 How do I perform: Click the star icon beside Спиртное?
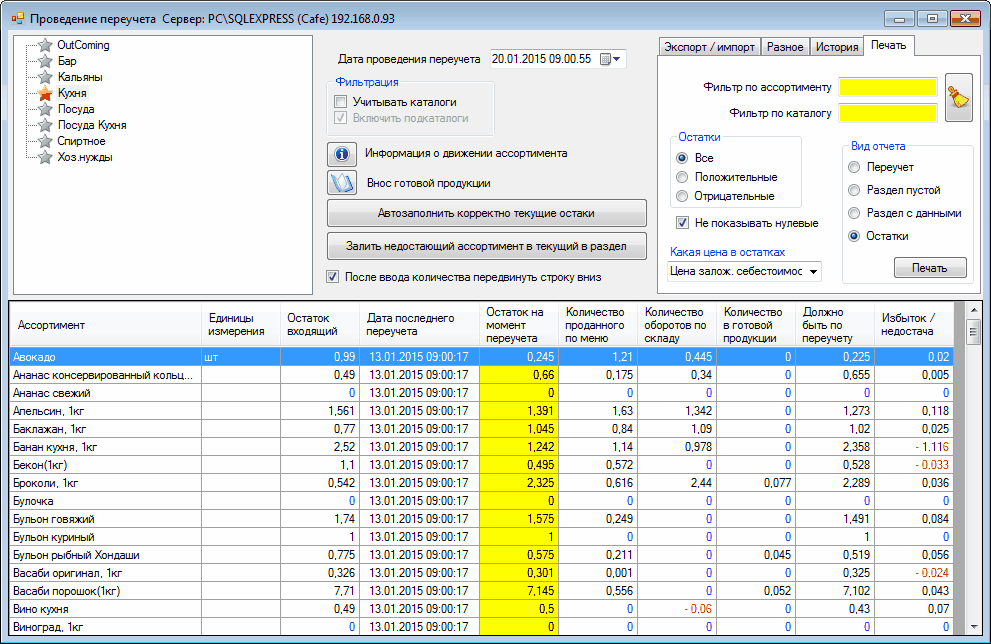[x=45, y=141]
